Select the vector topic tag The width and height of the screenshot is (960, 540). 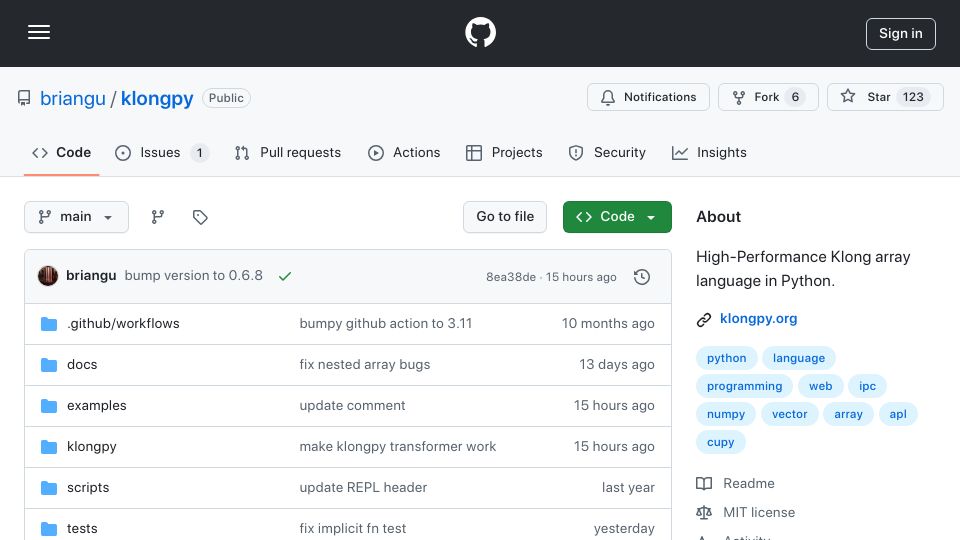click(x=790, y=414)
